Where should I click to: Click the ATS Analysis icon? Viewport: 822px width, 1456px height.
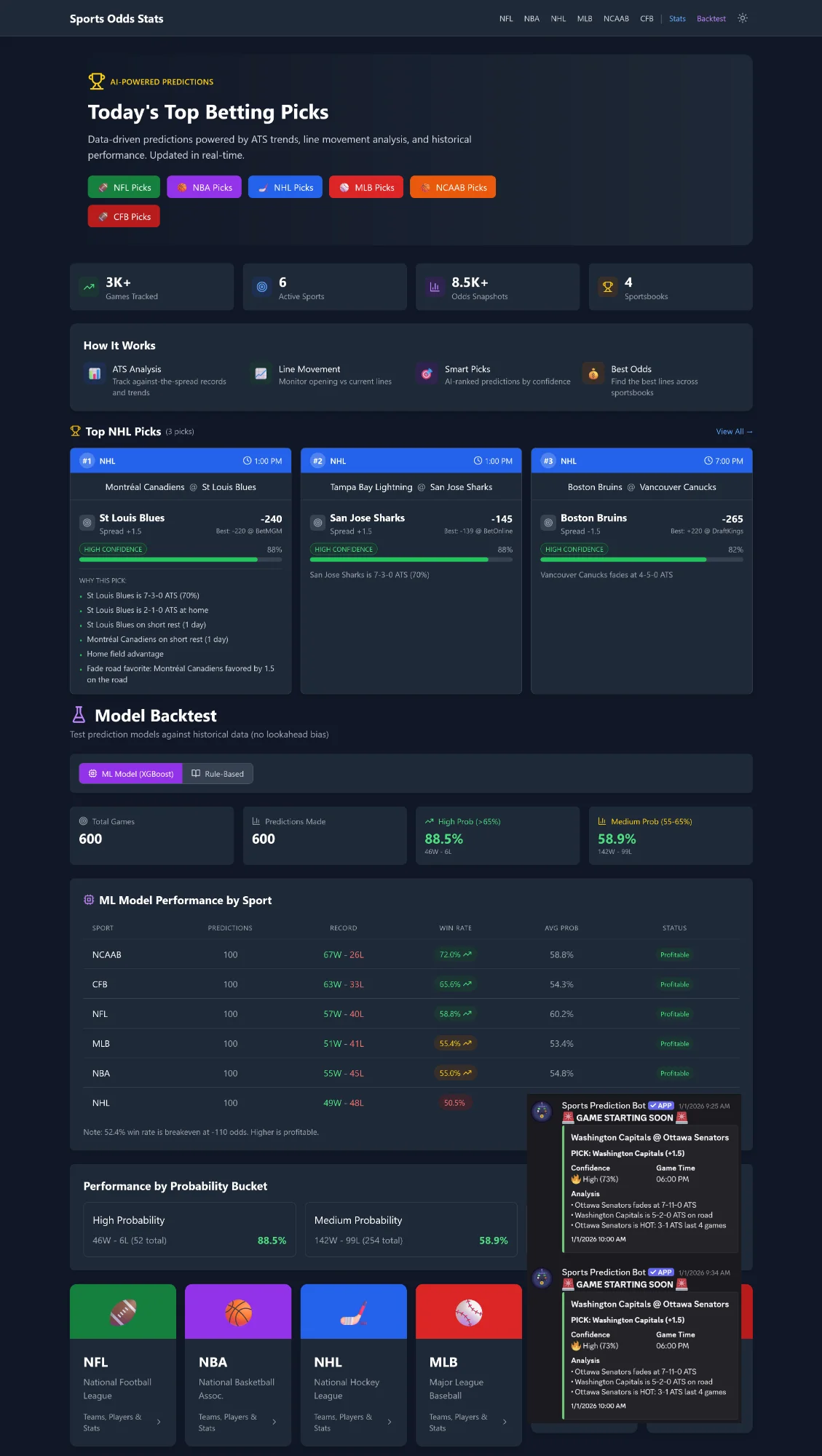[95, 373]
